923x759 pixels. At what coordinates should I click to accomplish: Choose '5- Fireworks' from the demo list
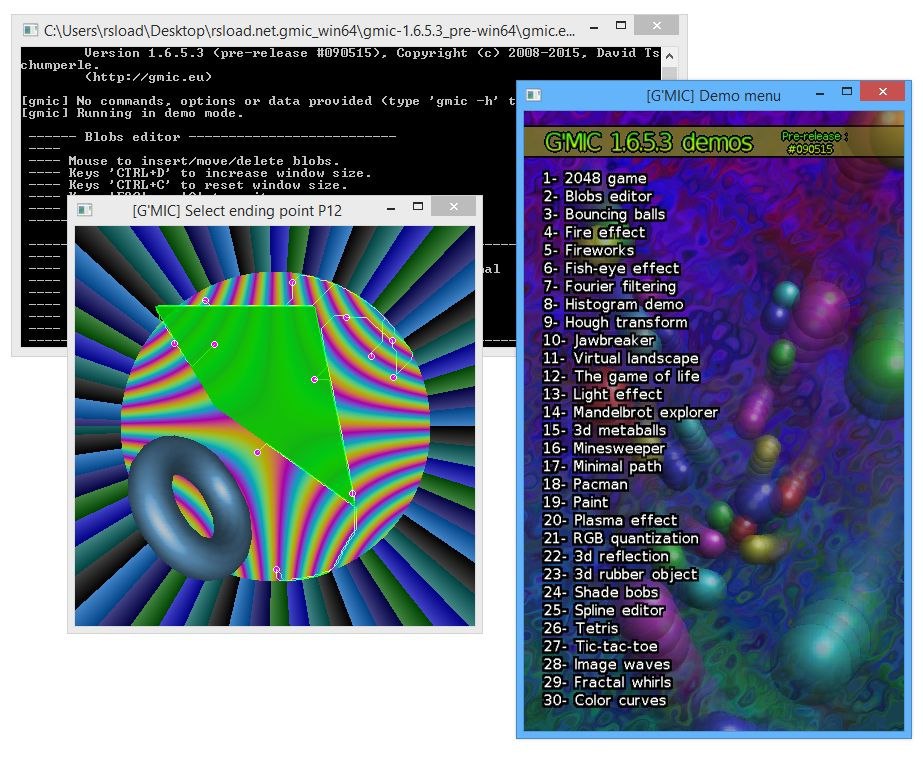(589, 250)
